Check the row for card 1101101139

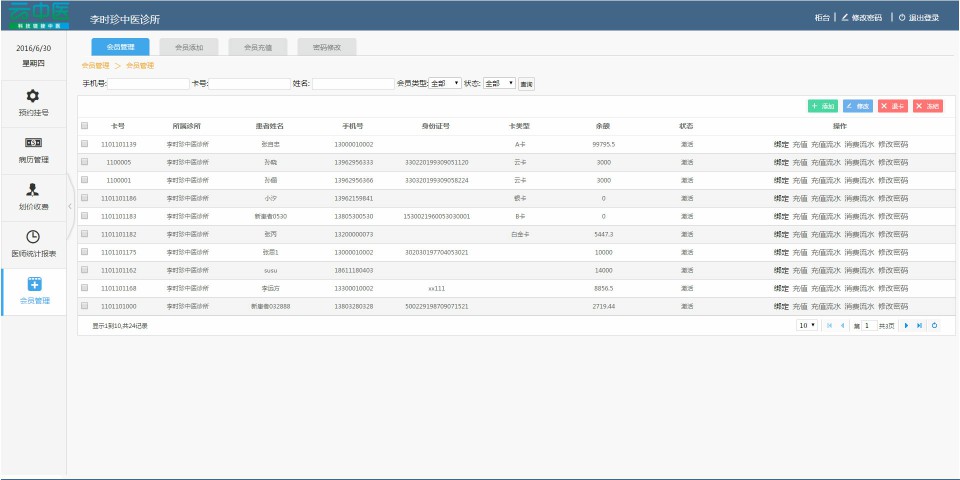pos(85,144)
